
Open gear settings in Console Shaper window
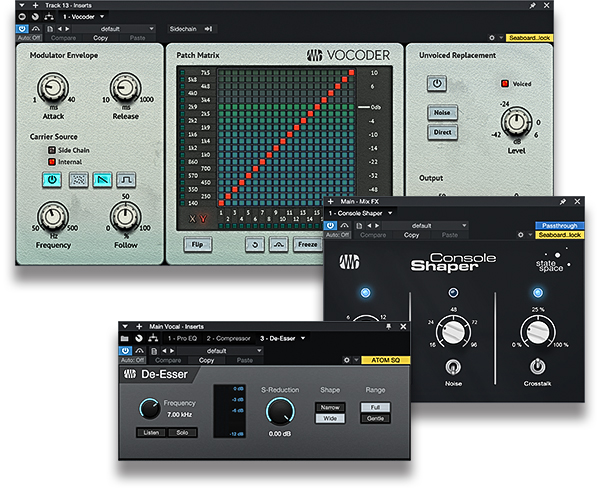click(520, 235)
